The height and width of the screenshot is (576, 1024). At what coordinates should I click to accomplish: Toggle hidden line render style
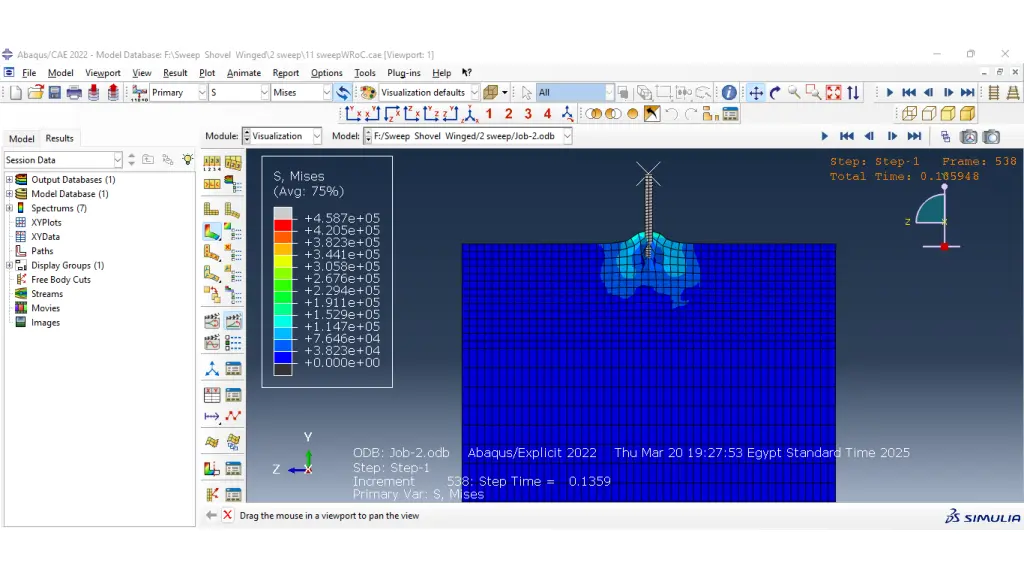tap(929, 114)
